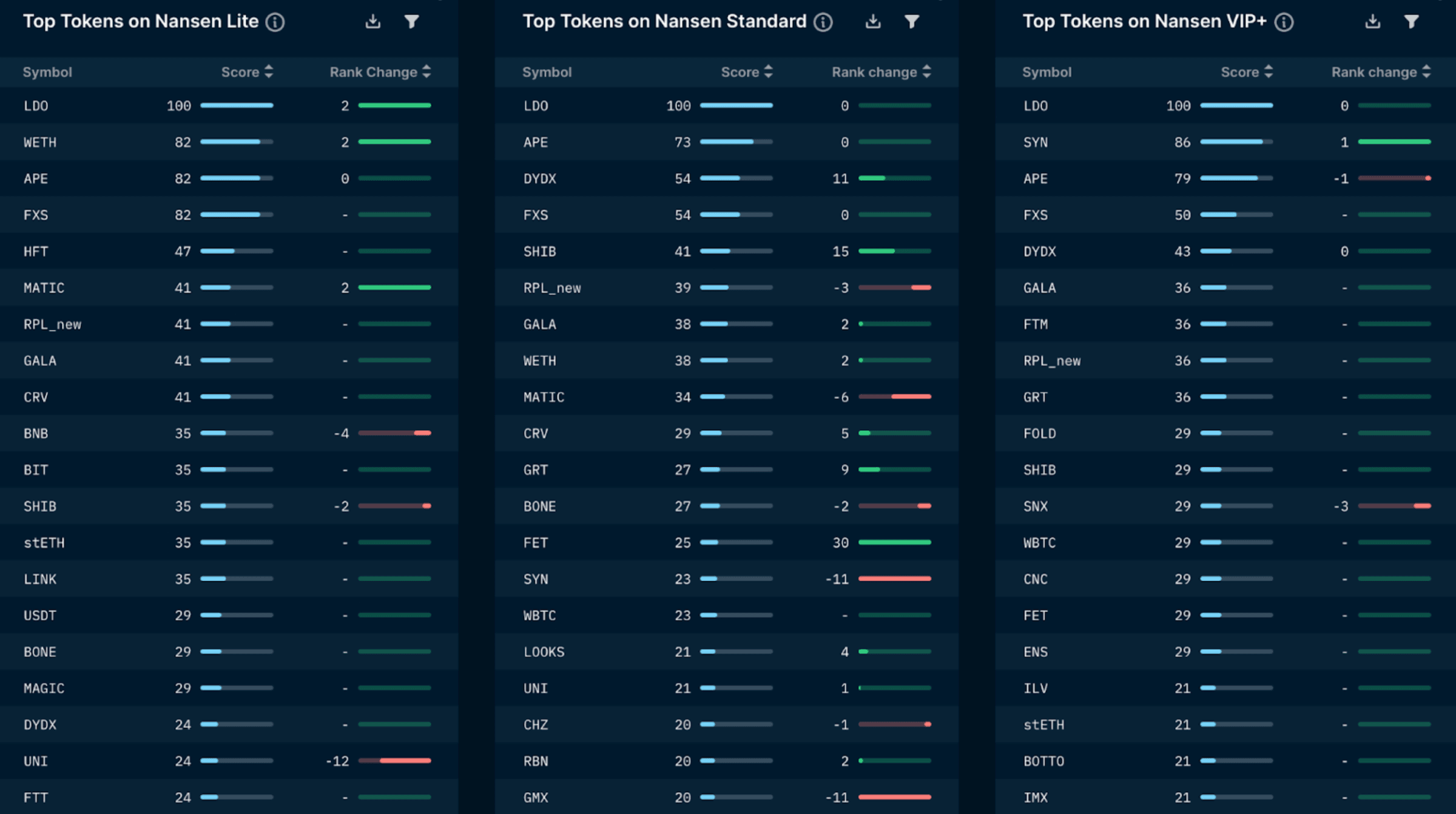Click SYN rank change -11 in Standard
Image resolution: width=1456 pixels, height=814 pixels.
click(x=837, y=579)
